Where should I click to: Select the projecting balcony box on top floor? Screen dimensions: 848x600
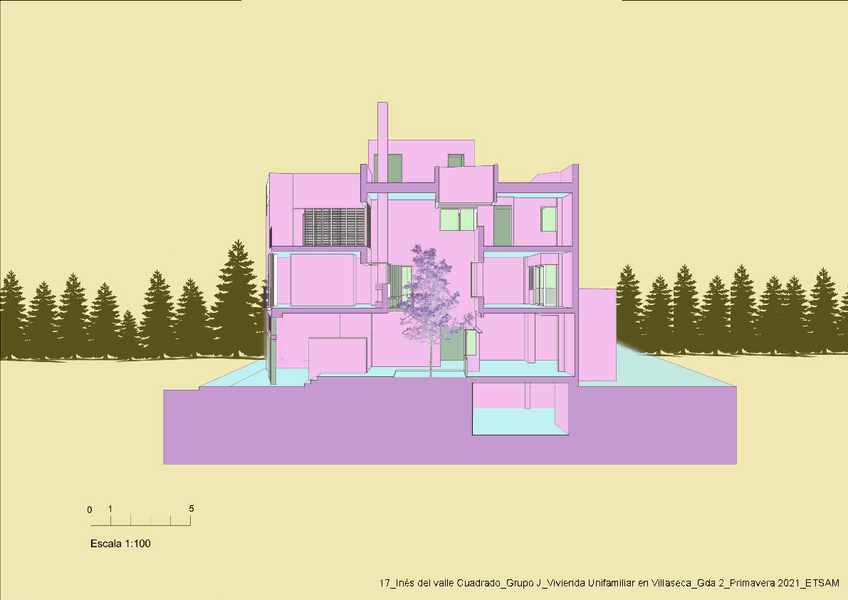pos(467,184)
